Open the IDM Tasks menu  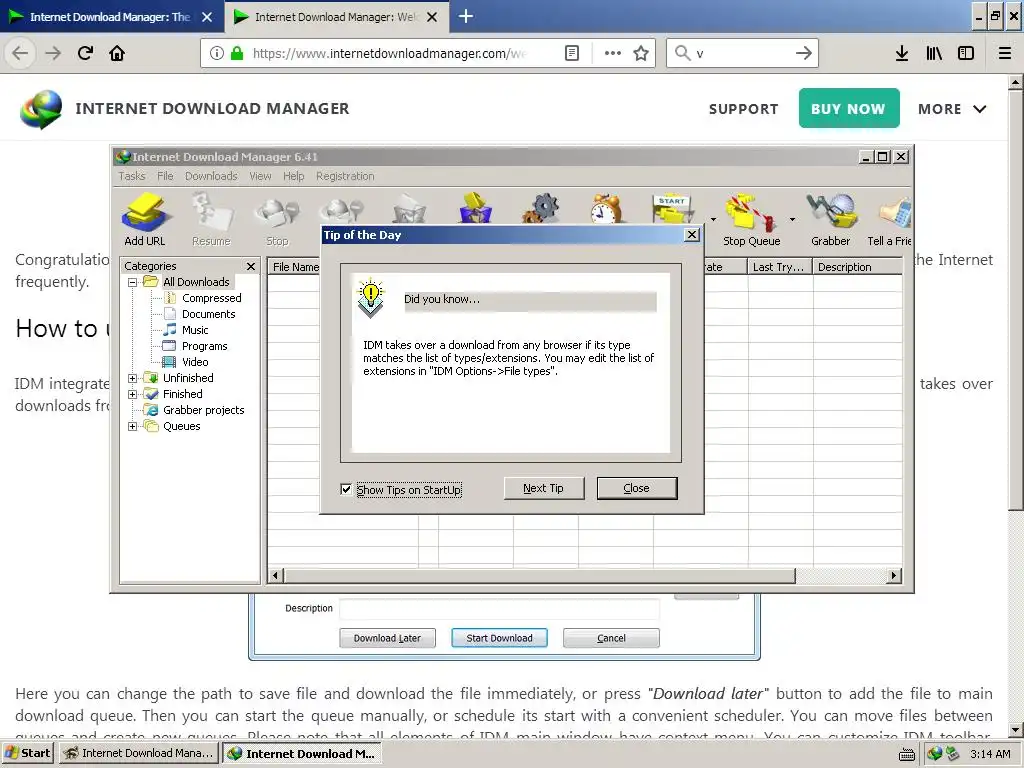click(132, 176)
